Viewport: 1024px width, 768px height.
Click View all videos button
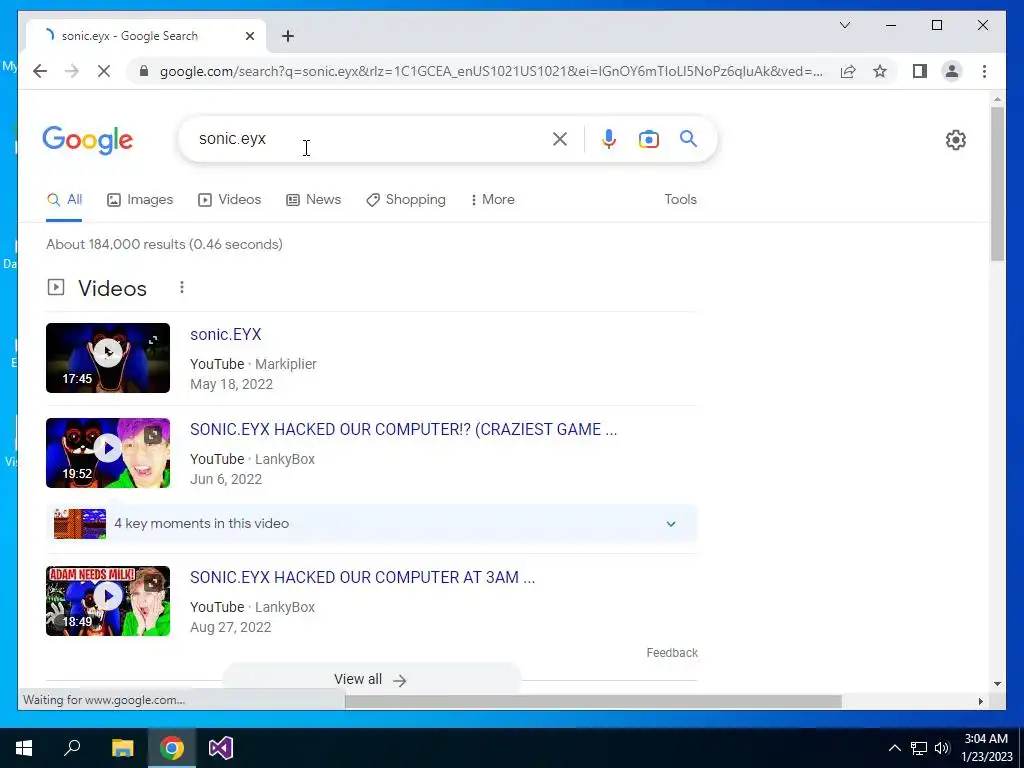(x=371, y=680)
